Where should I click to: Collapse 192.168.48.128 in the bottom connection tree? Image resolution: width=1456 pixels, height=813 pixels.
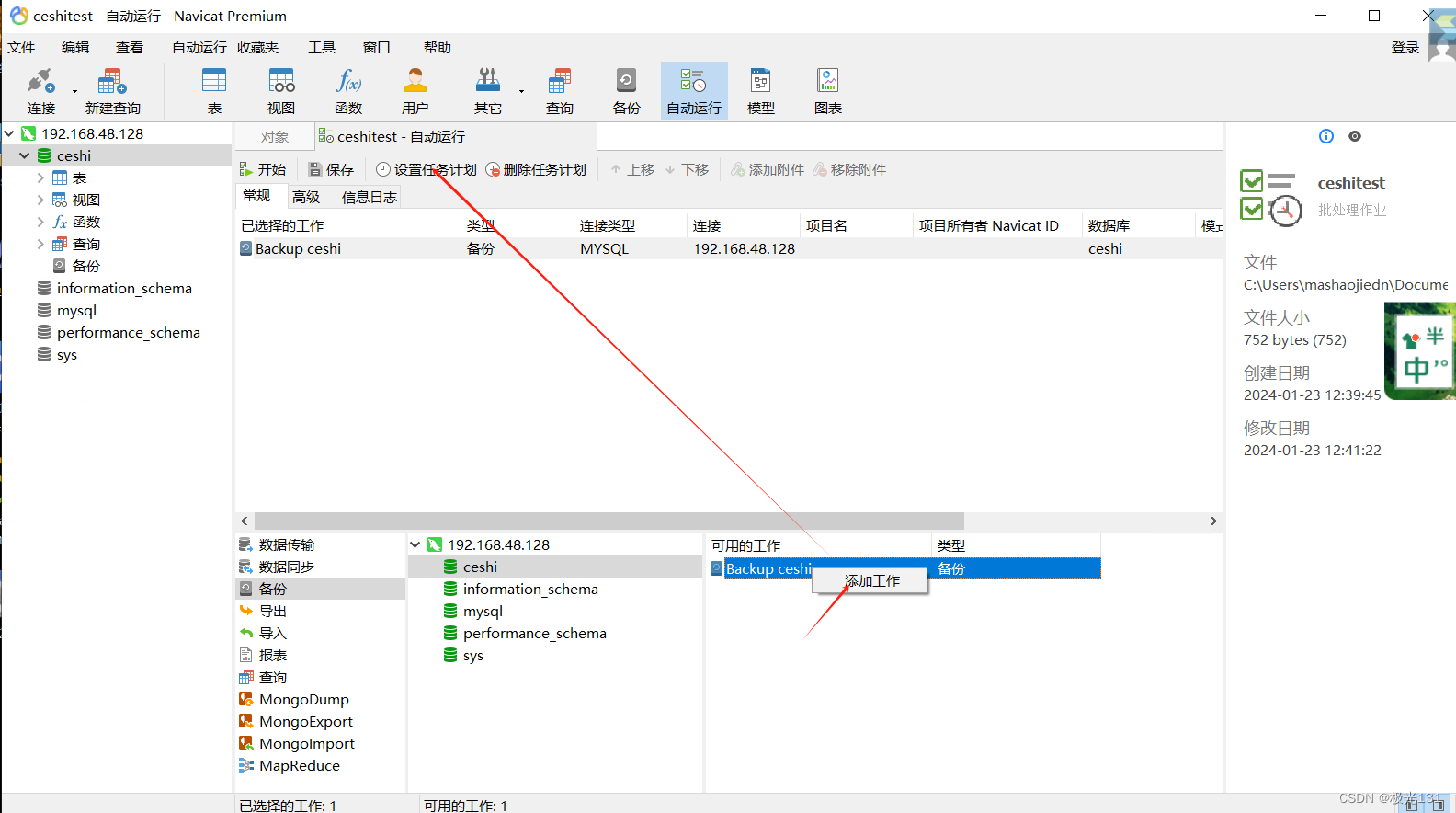415,544
